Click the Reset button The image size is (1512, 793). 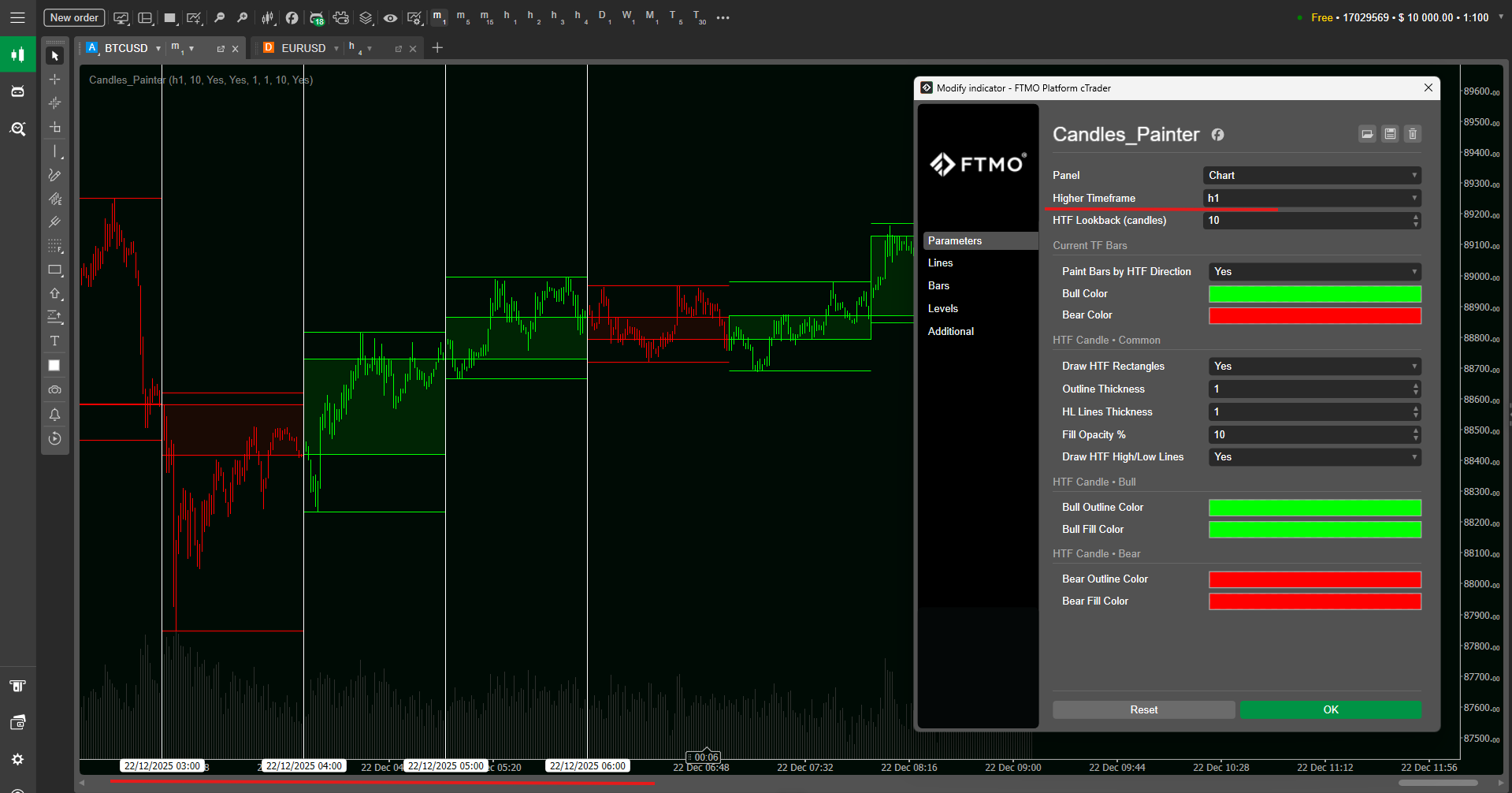1143,710
